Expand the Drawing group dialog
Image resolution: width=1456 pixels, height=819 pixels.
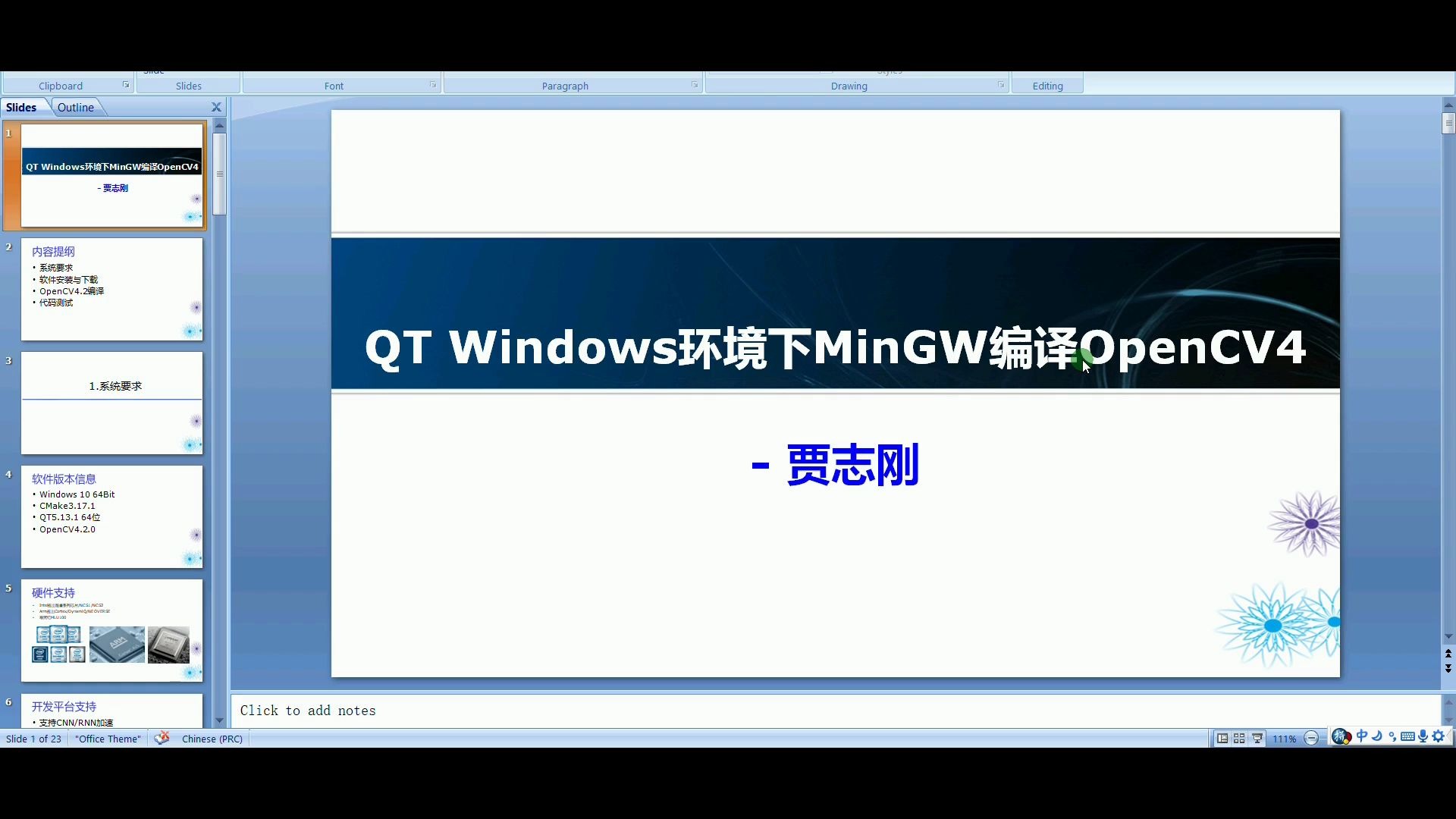tap(1001, 85)
